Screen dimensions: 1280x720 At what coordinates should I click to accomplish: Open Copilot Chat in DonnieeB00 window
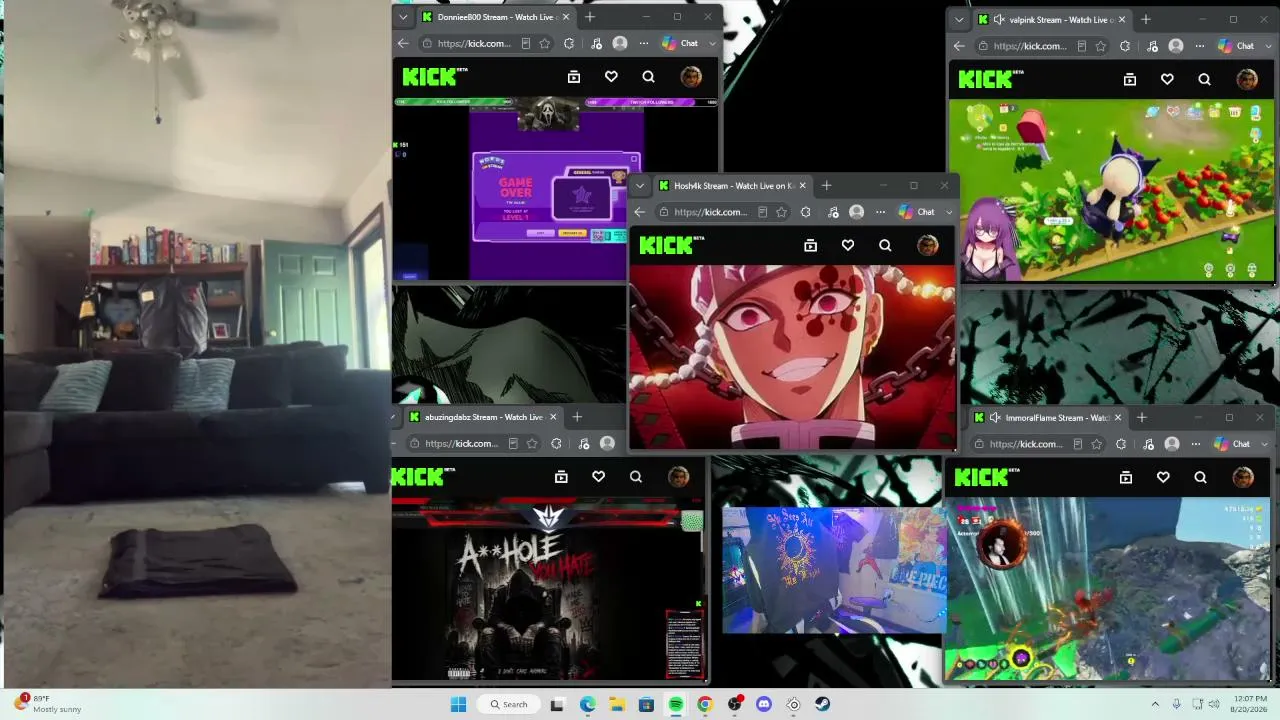coord(681,44)
